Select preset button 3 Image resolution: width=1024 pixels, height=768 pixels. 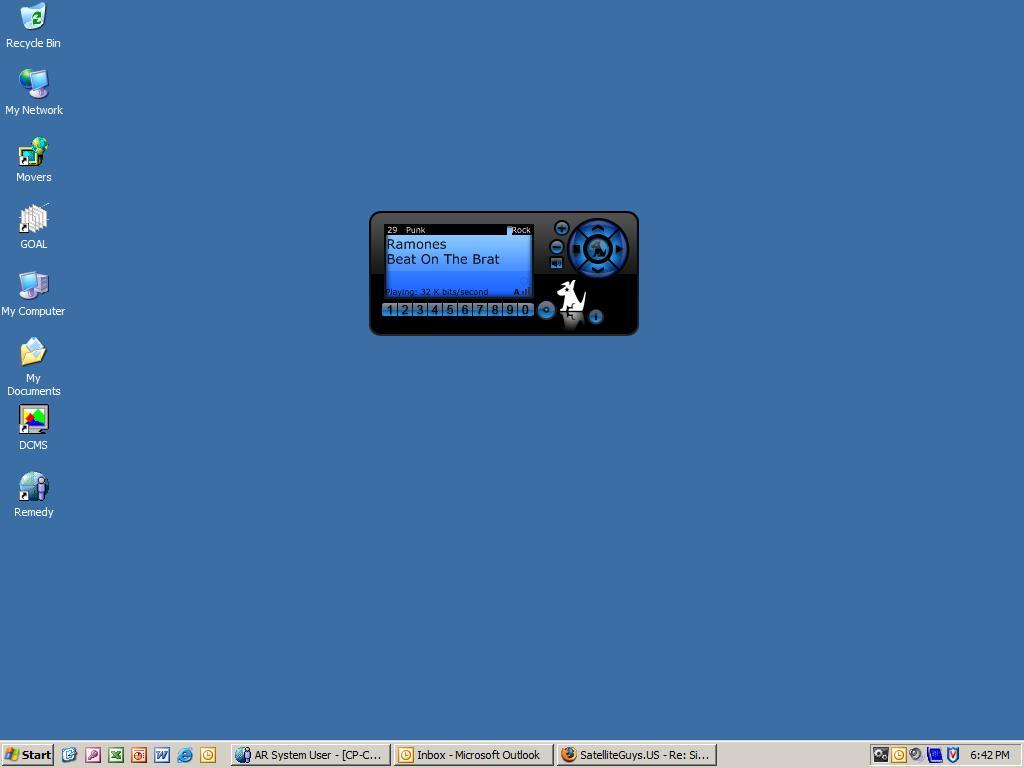(x=419, y=310)
